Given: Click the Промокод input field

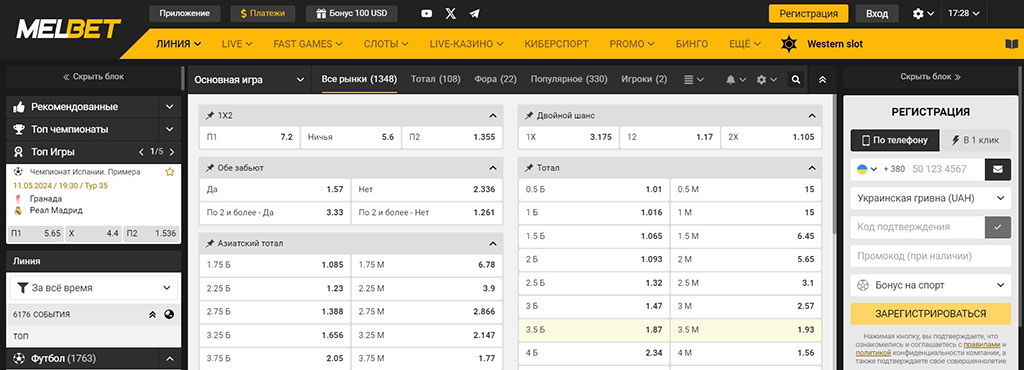Looking at the screenshot, I should 931,256.
